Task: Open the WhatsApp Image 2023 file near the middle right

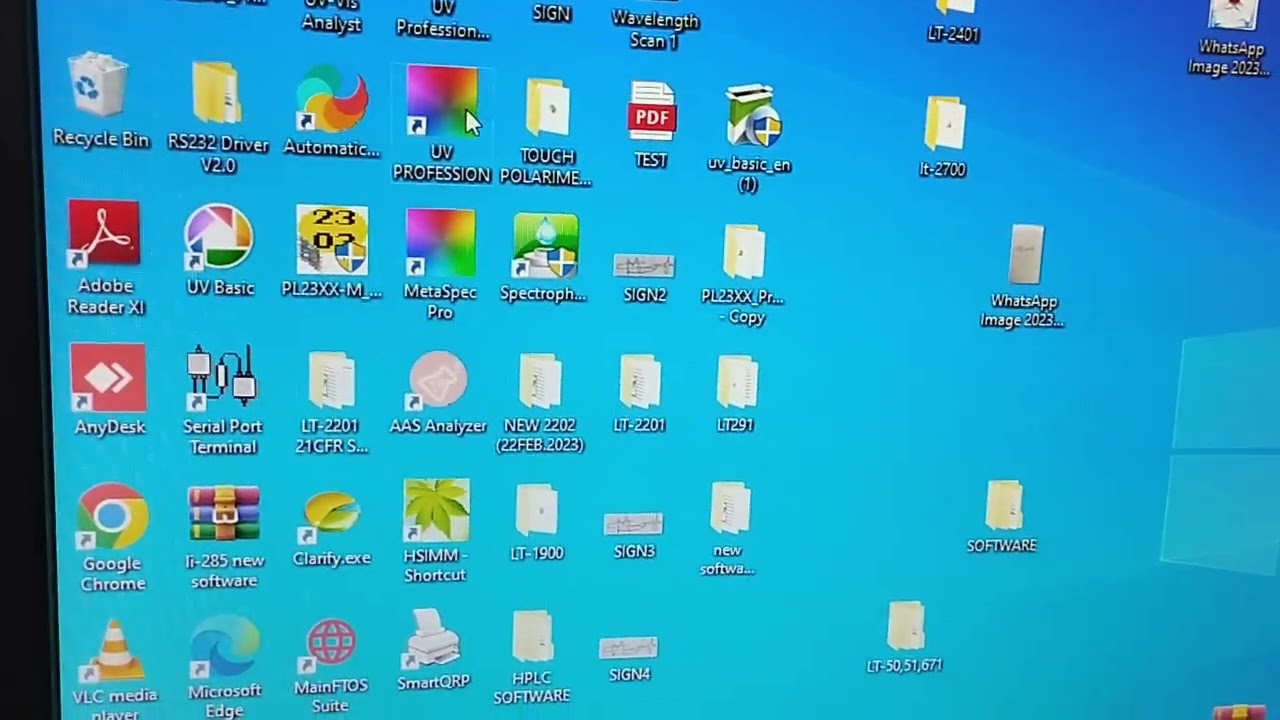Action: tap(1026, 256)
